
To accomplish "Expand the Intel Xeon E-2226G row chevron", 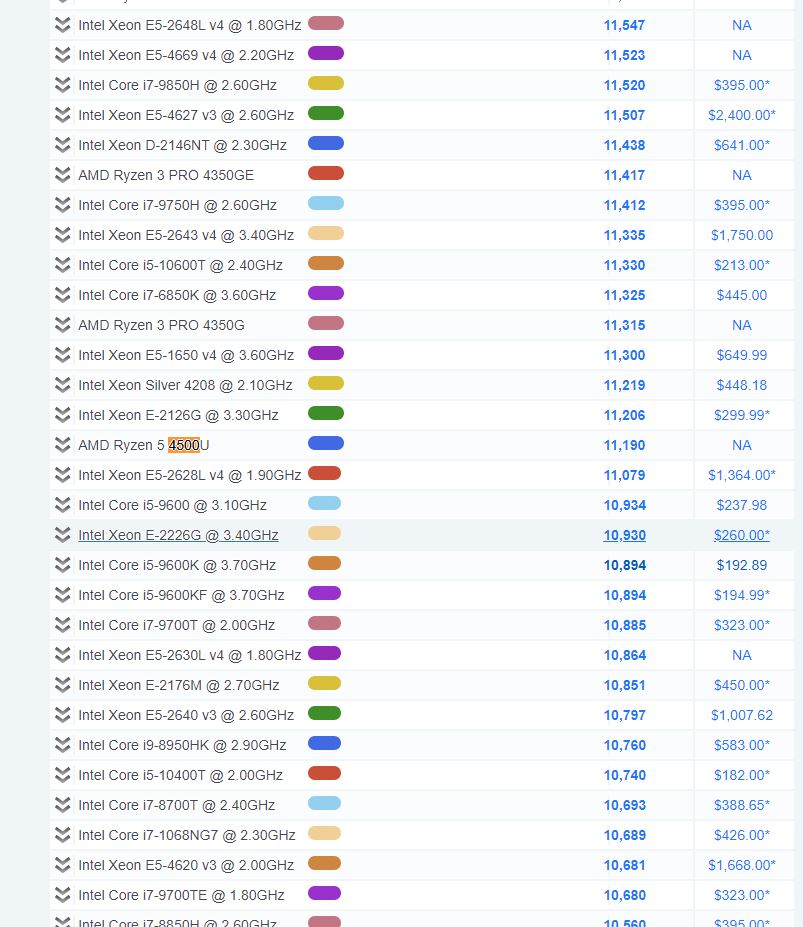I will click(x=62, y=535).
